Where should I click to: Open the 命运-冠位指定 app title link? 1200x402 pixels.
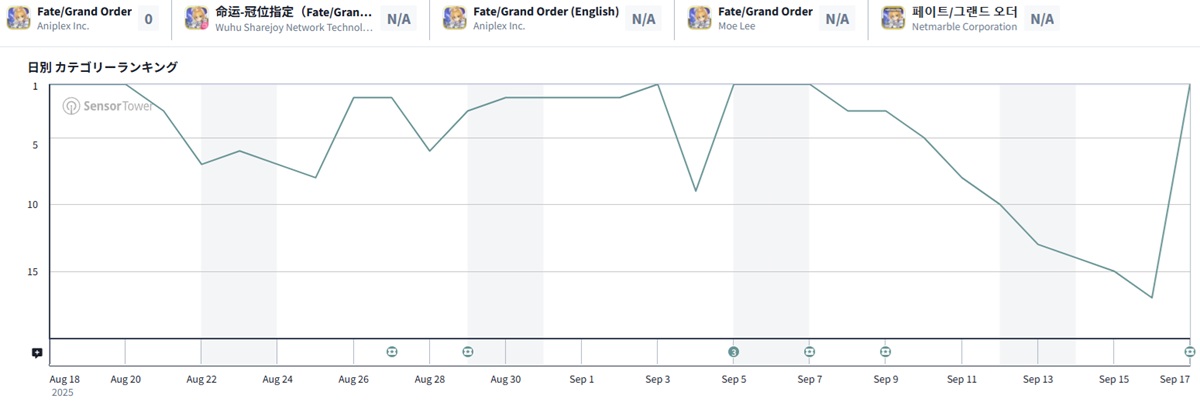pyautogui.click(x=293, y=11)
